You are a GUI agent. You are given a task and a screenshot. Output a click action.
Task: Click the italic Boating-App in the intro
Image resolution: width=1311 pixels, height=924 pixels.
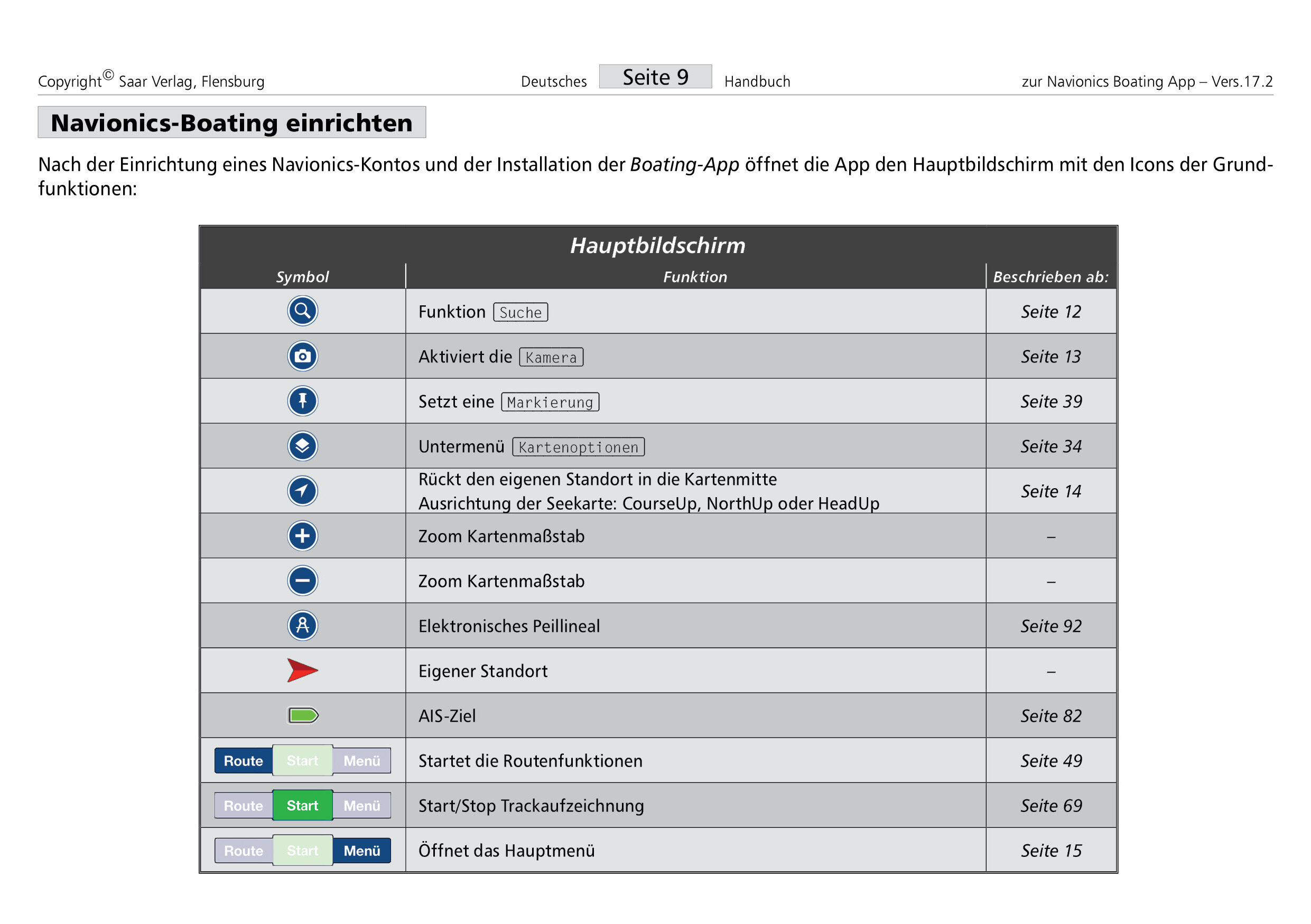(x=685, y=164)
